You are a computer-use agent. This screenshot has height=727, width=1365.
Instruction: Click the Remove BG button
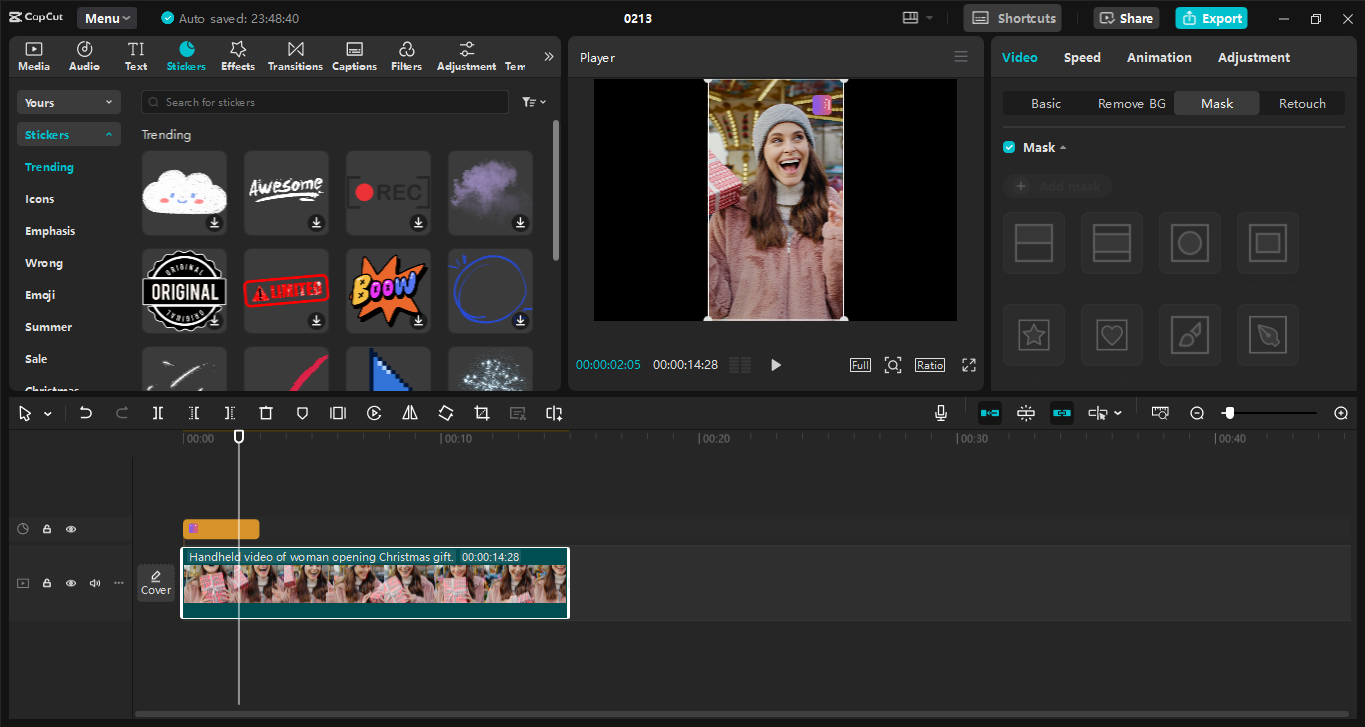coord(1130,102)
